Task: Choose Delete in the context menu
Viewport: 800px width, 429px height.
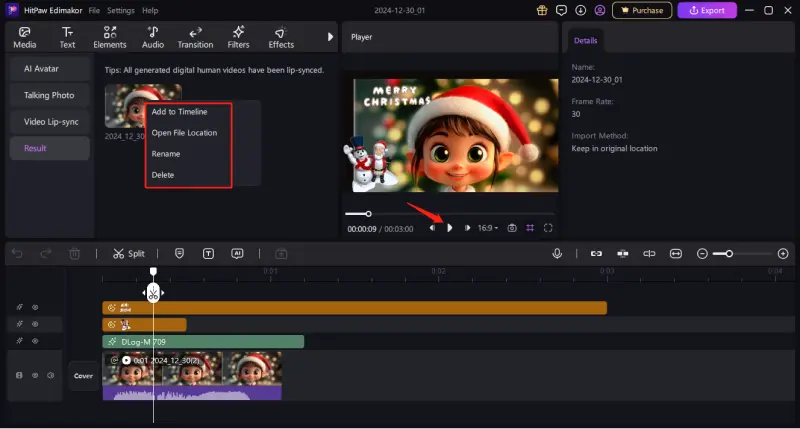Action: 162,175
